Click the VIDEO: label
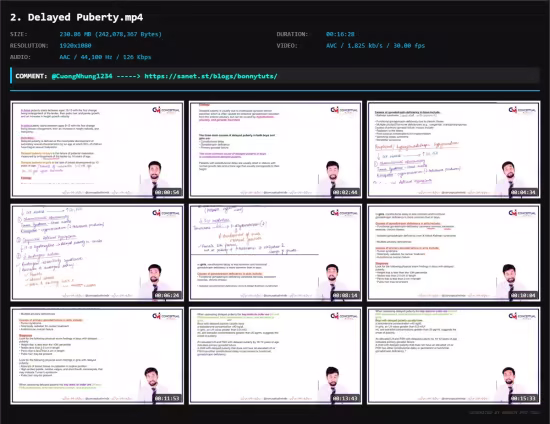550x424 pixels. pyautogui.click(x=287, y=46)
